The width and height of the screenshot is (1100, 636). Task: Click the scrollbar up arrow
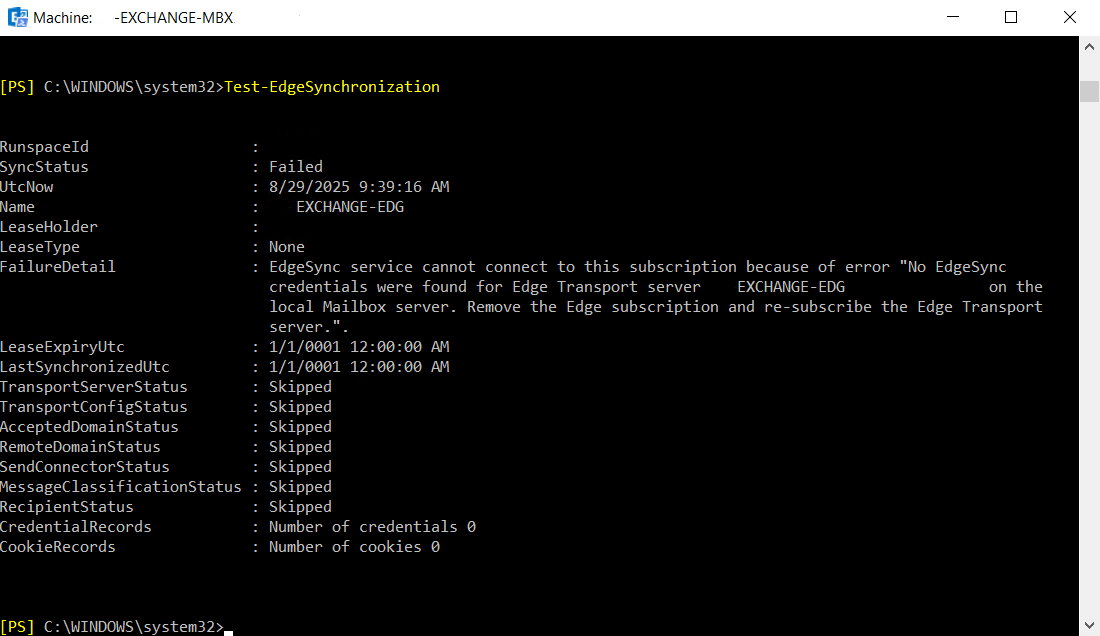1089,47
